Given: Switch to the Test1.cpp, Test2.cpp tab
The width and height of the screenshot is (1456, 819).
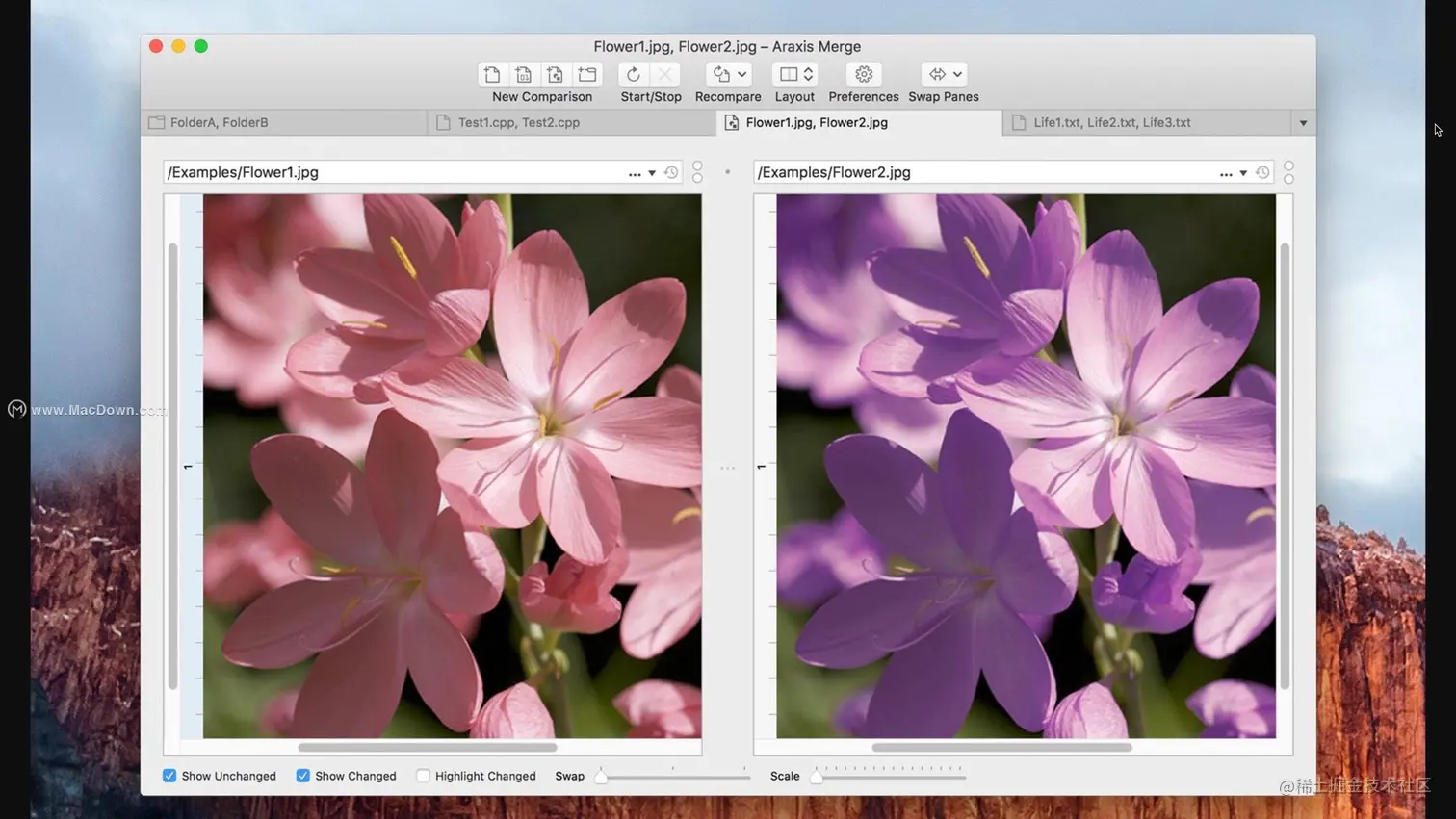Looking at the screenshot, I should tap(572, 122).
